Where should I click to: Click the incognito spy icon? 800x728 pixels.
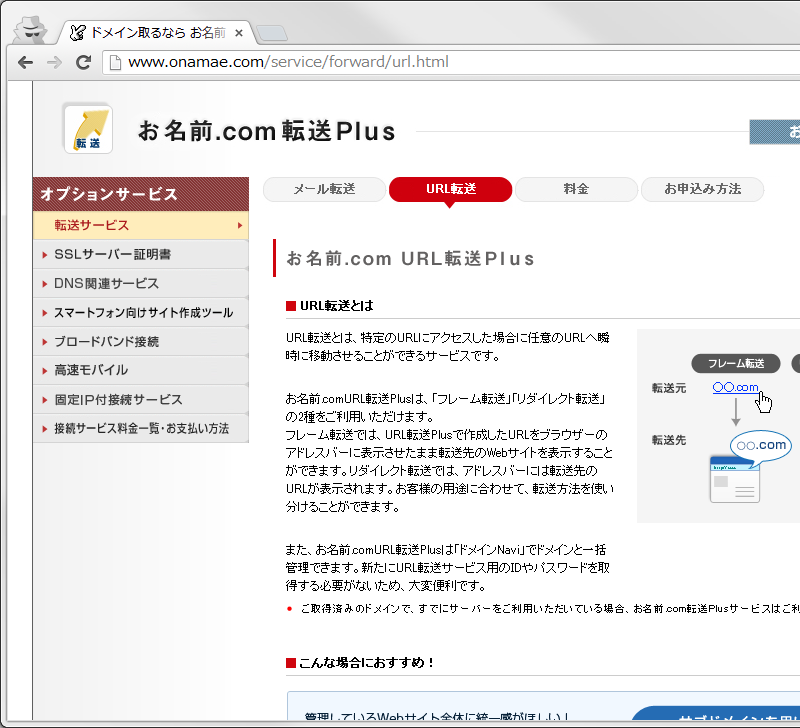point(31,30)
